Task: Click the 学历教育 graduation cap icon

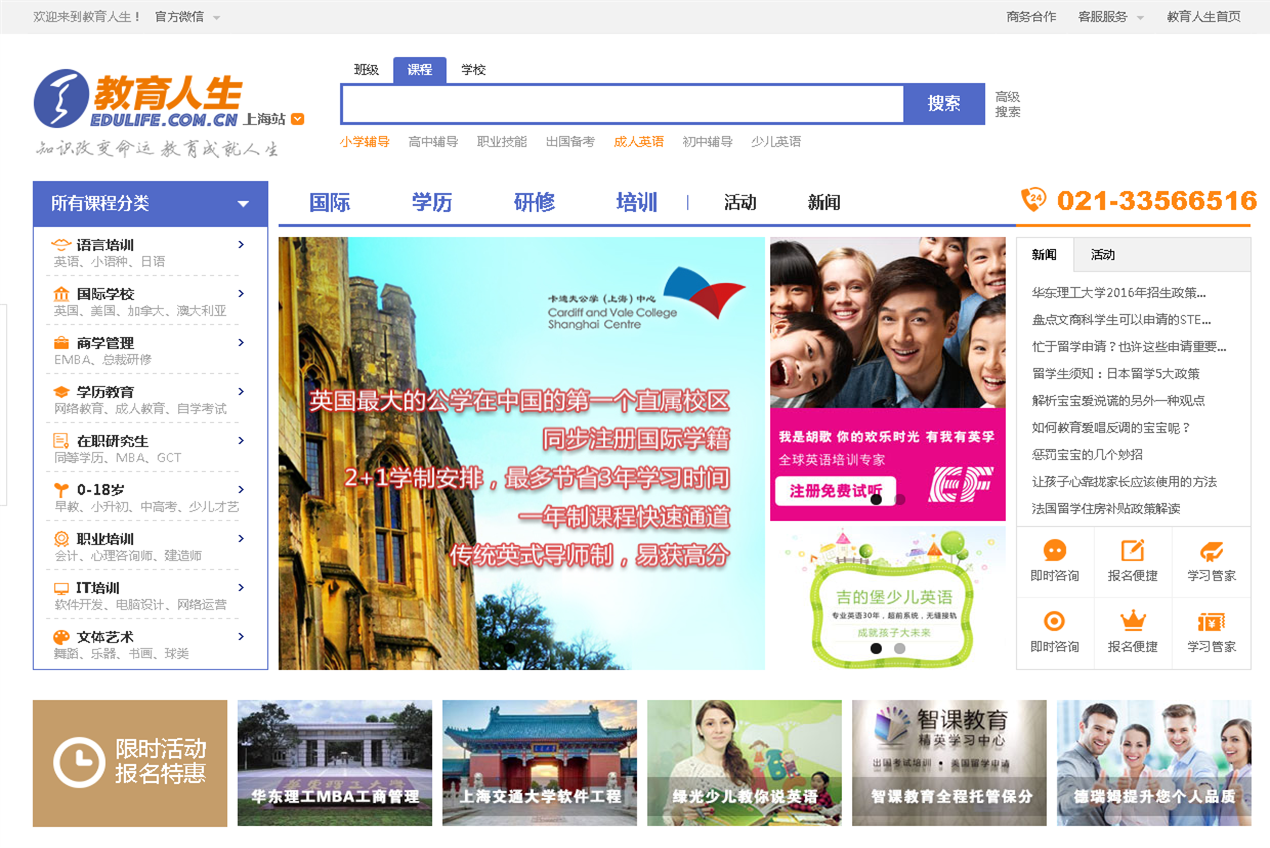Action: coord(61,392)
